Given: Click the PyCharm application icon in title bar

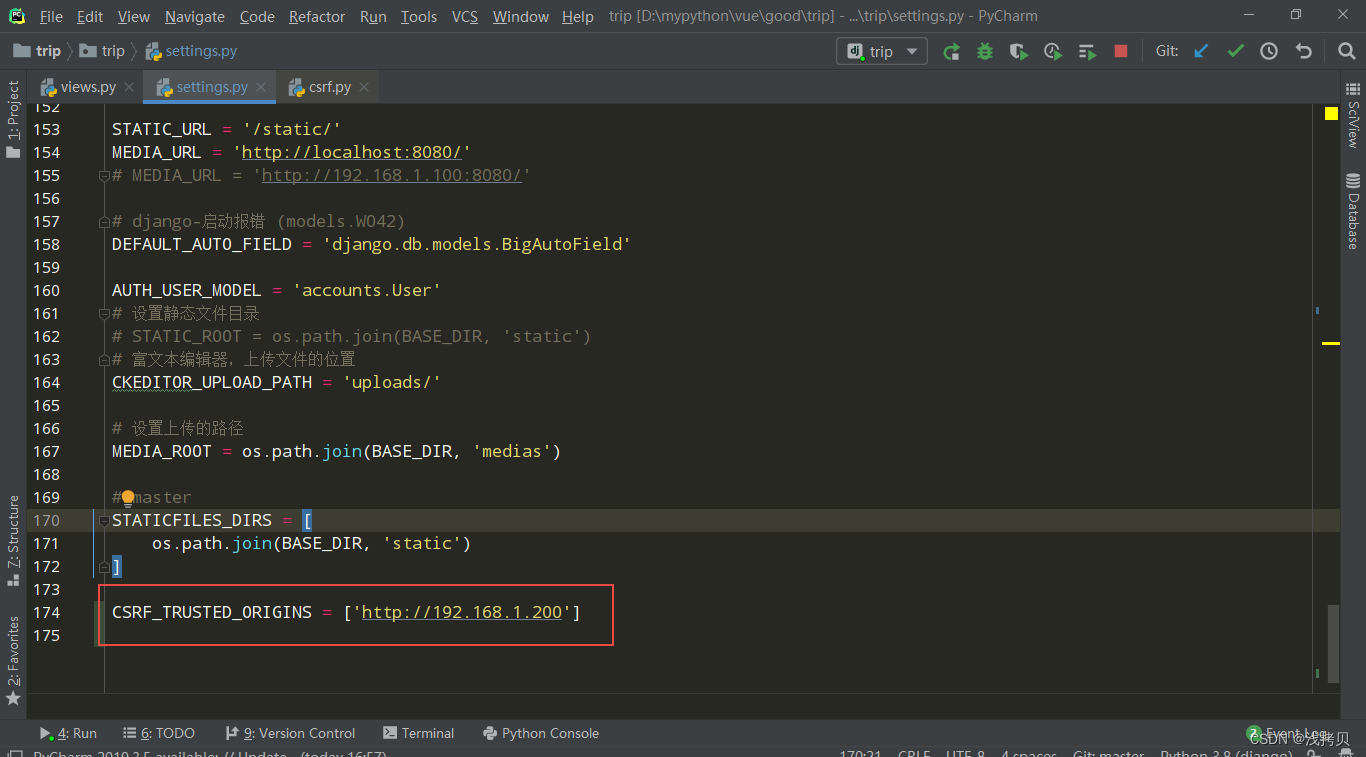Looking at the screenshot, I should pos(17,16).
